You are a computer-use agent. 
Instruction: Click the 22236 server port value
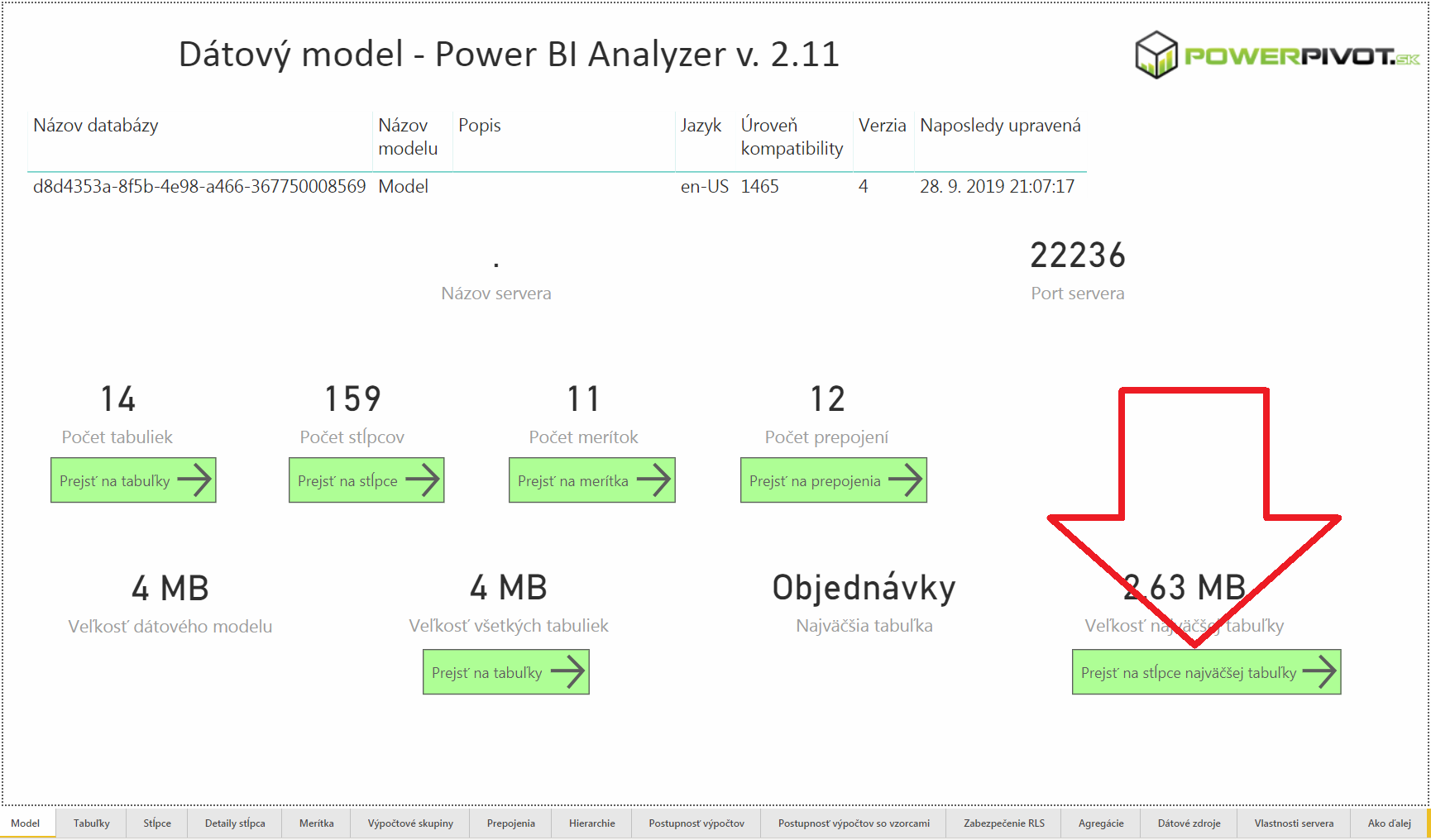coord(1078,255)
